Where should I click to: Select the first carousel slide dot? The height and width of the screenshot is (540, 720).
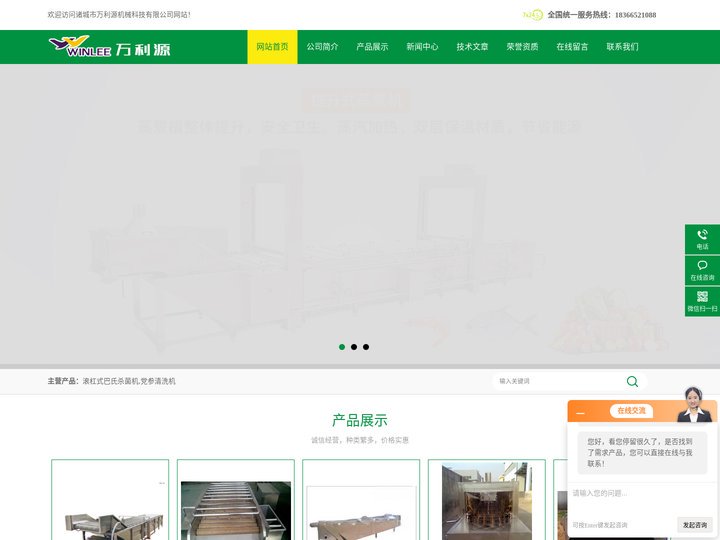(x=342, y=347)
